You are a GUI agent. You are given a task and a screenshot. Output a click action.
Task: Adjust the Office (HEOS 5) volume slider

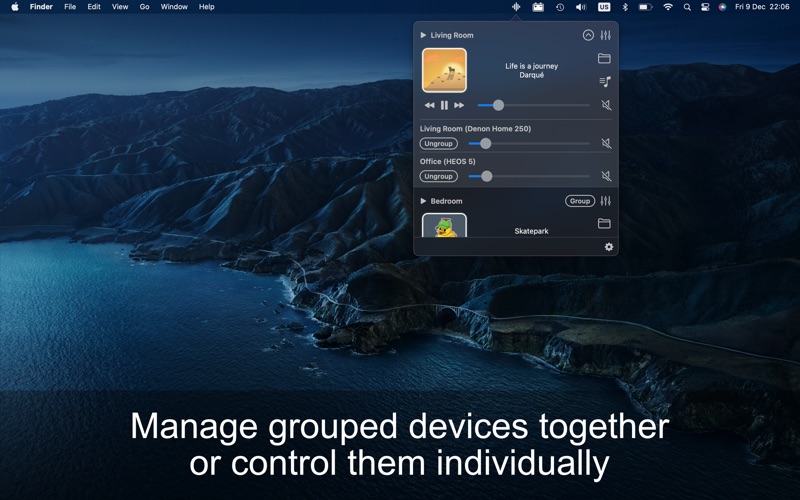[x=529, y=176]
